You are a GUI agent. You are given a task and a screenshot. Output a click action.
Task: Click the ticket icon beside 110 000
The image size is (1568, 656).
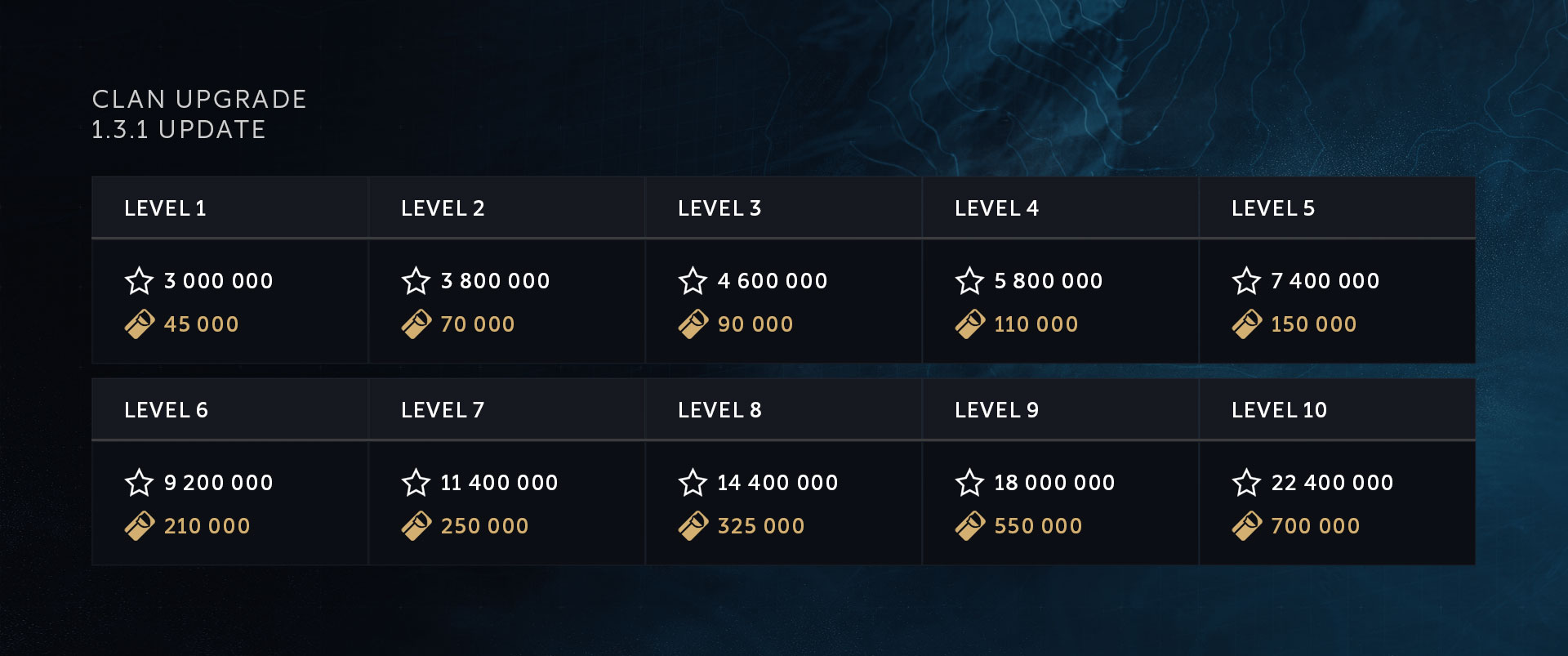pyautogui.click(x=970, y=324)
